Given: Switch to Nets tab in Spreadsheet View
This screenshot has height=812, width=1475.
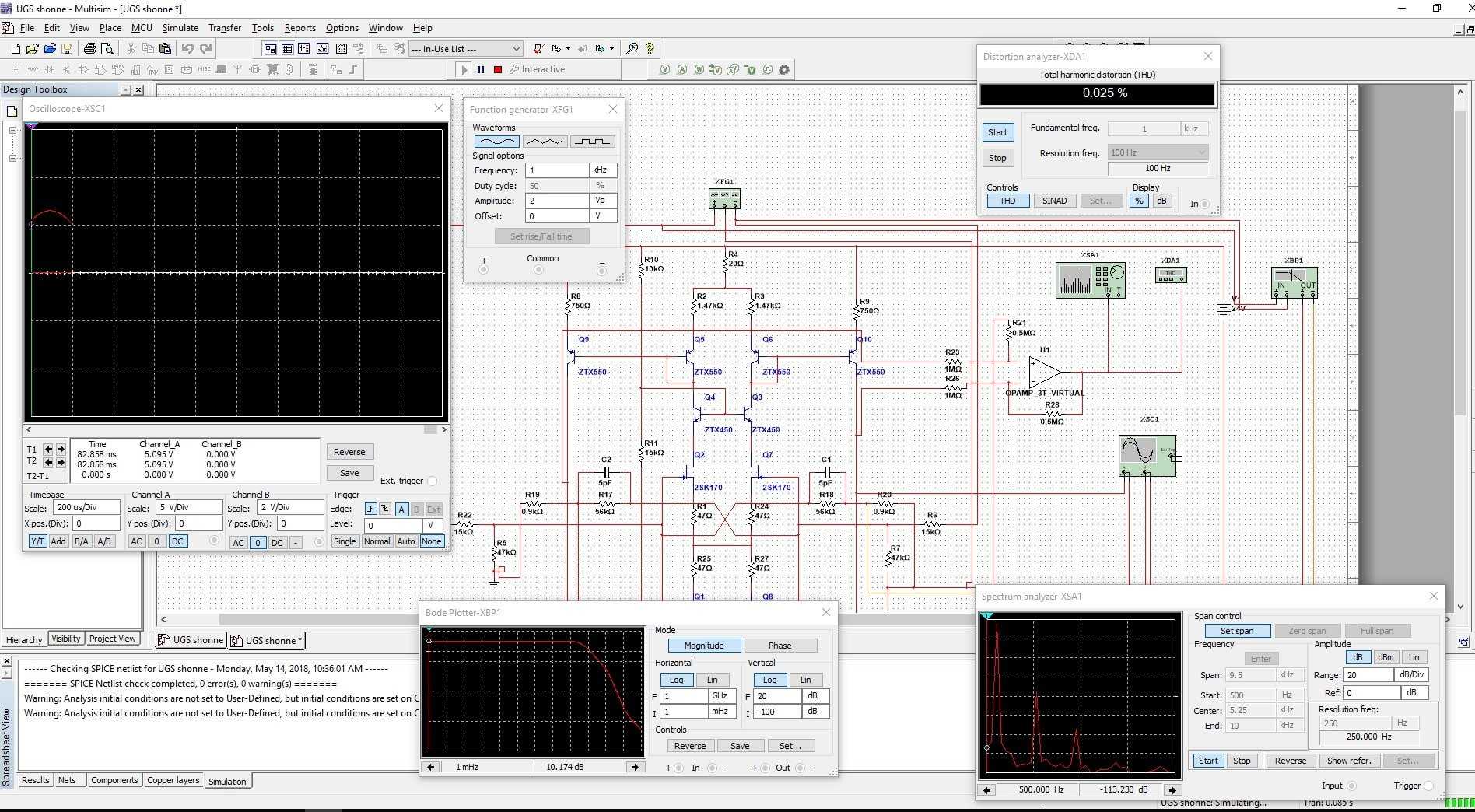Looking at the screenshot, I should [68, 780].
